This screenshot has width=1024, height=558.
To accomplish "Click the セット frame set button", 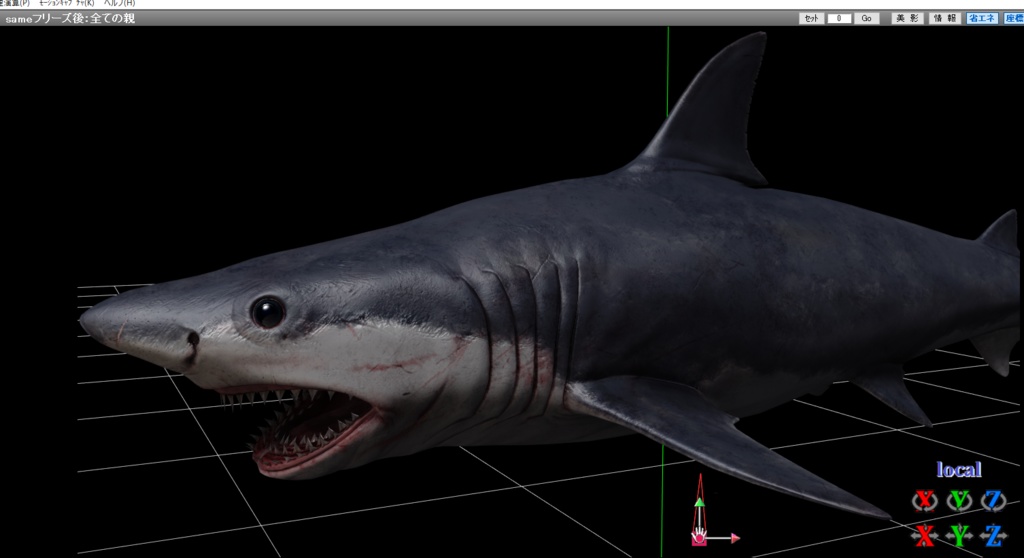I will pyautogui.click(x=811, y=18).
